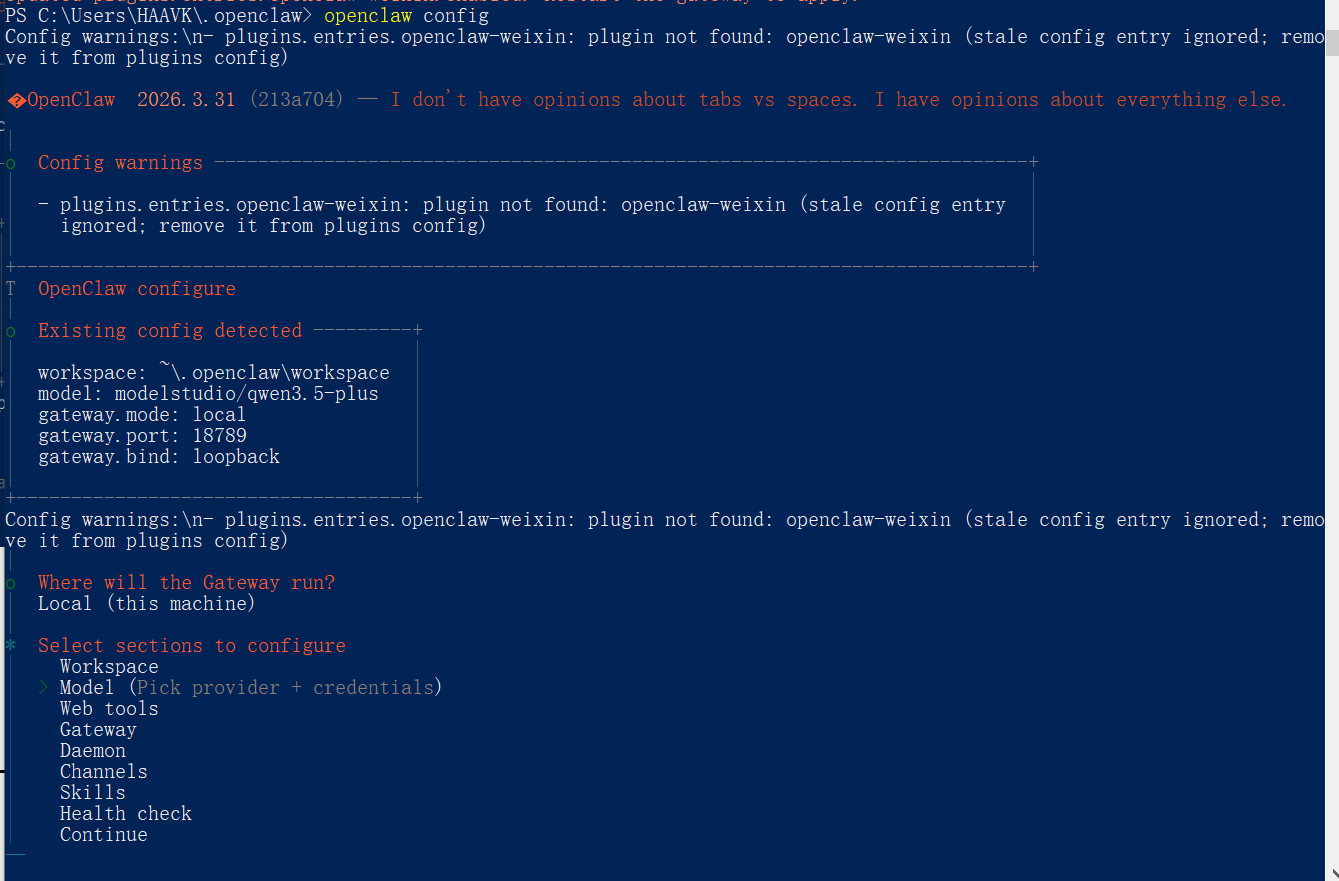Choose Model to pick provider and credentials
1339x881 pixels.
[x=87, y=688]
